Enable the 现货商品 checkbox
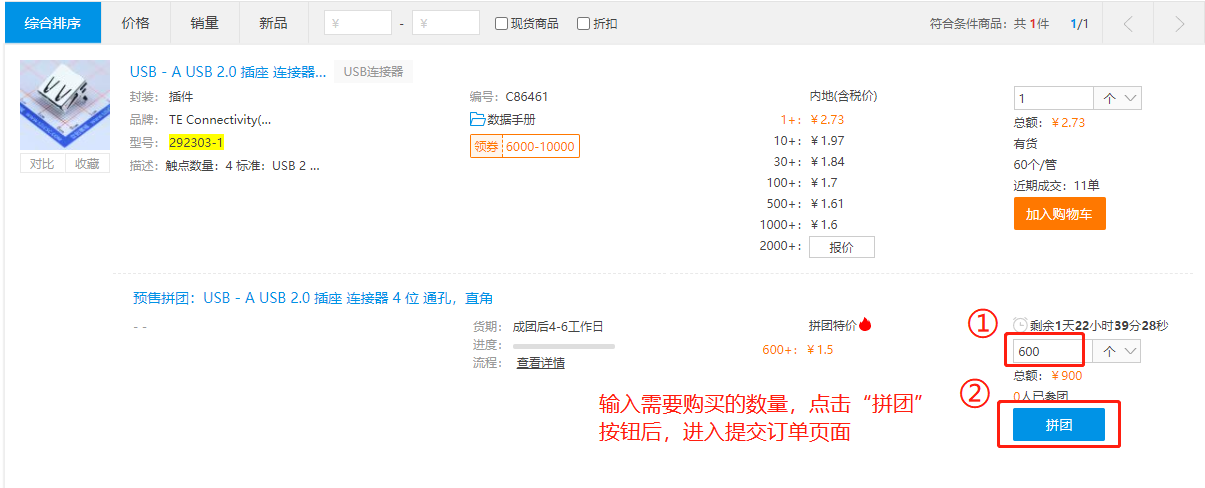The width and height of the screenshot is (1205, 488). 501,23
